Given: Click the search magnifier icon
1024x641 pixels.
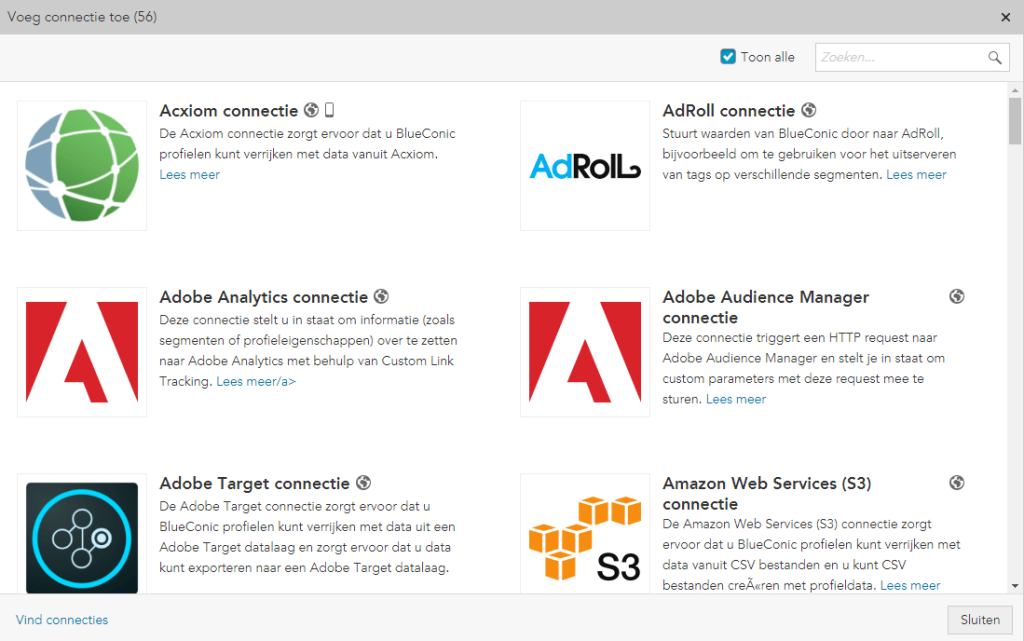Looking at the screenshot, I should coord(995,58).
